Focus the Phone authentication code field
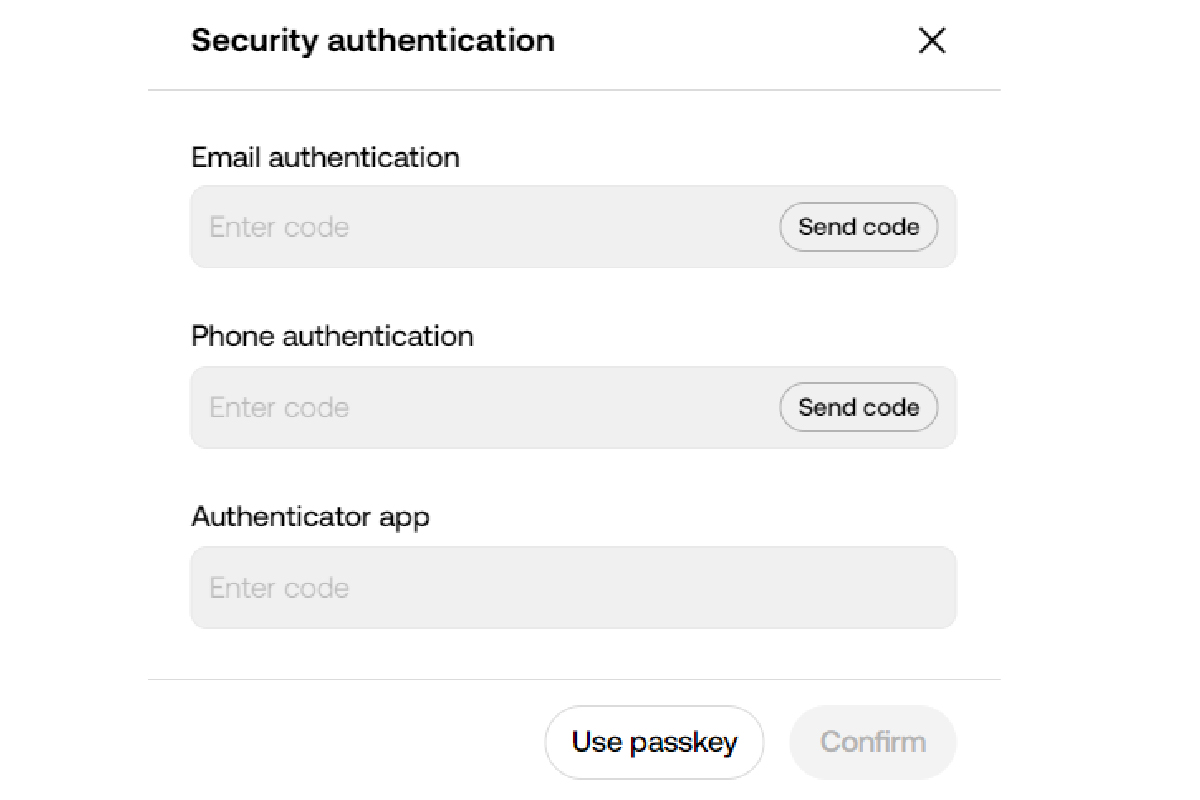Viewport: 1200px width, 800px height. [x=480, y=408]
